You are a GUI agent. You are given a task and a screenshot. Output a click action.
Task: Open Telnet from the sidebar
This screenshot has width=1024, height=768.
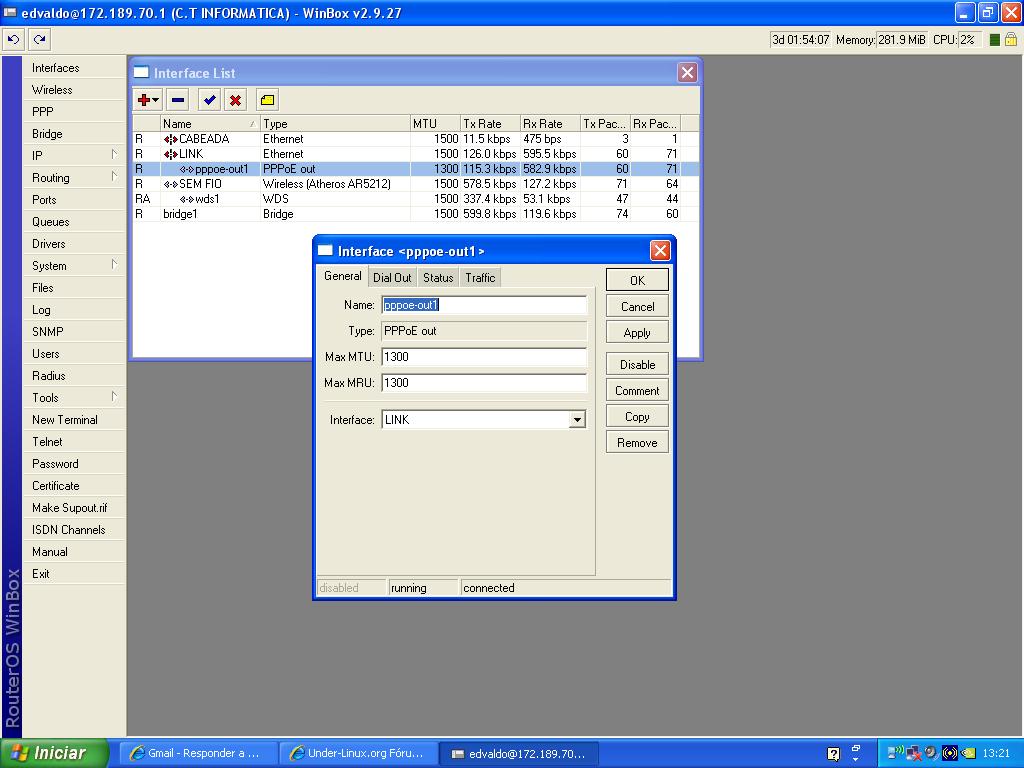point(74,442)
